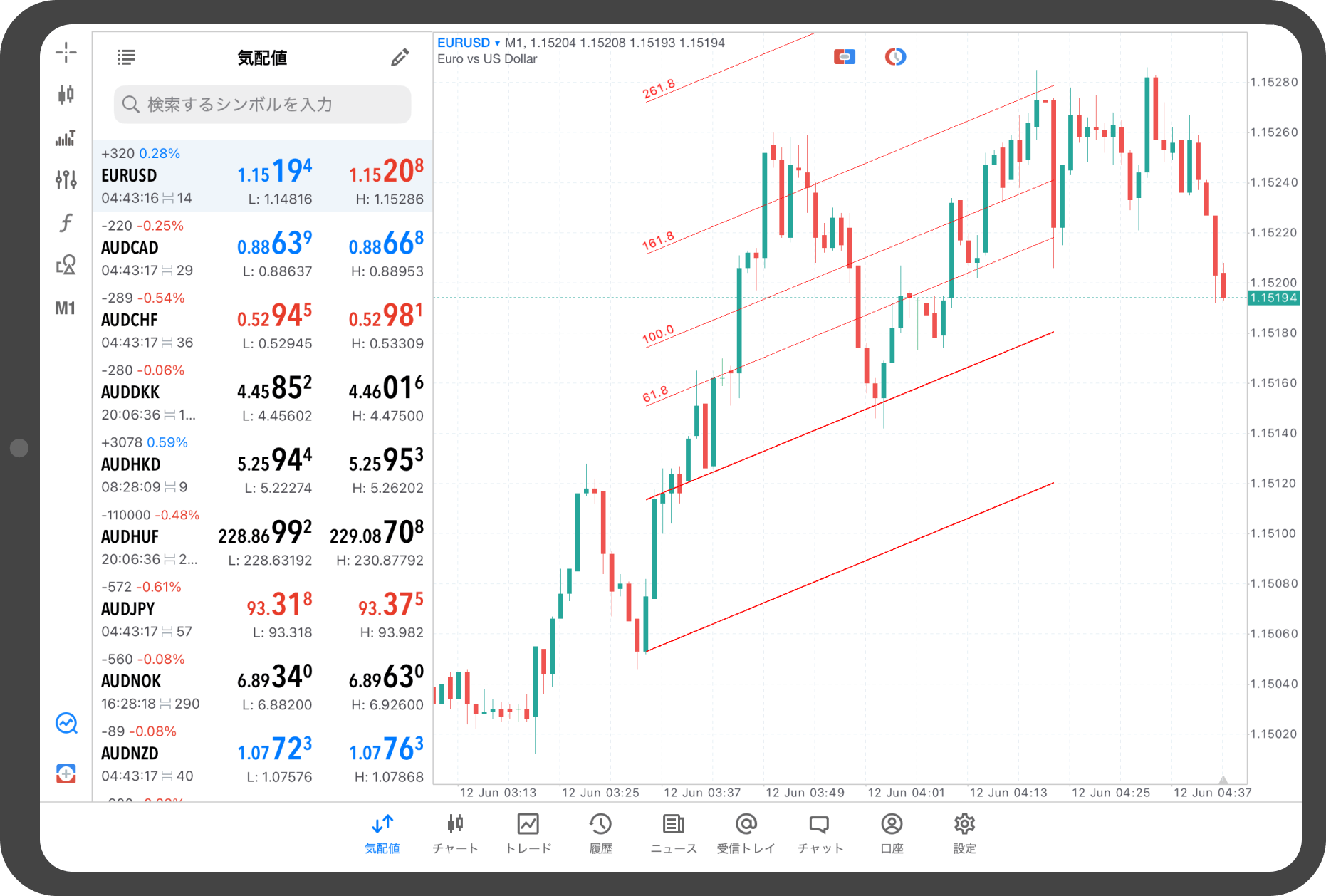
Task: Open the indicators function icon
Action: click(x=66, y=223)
